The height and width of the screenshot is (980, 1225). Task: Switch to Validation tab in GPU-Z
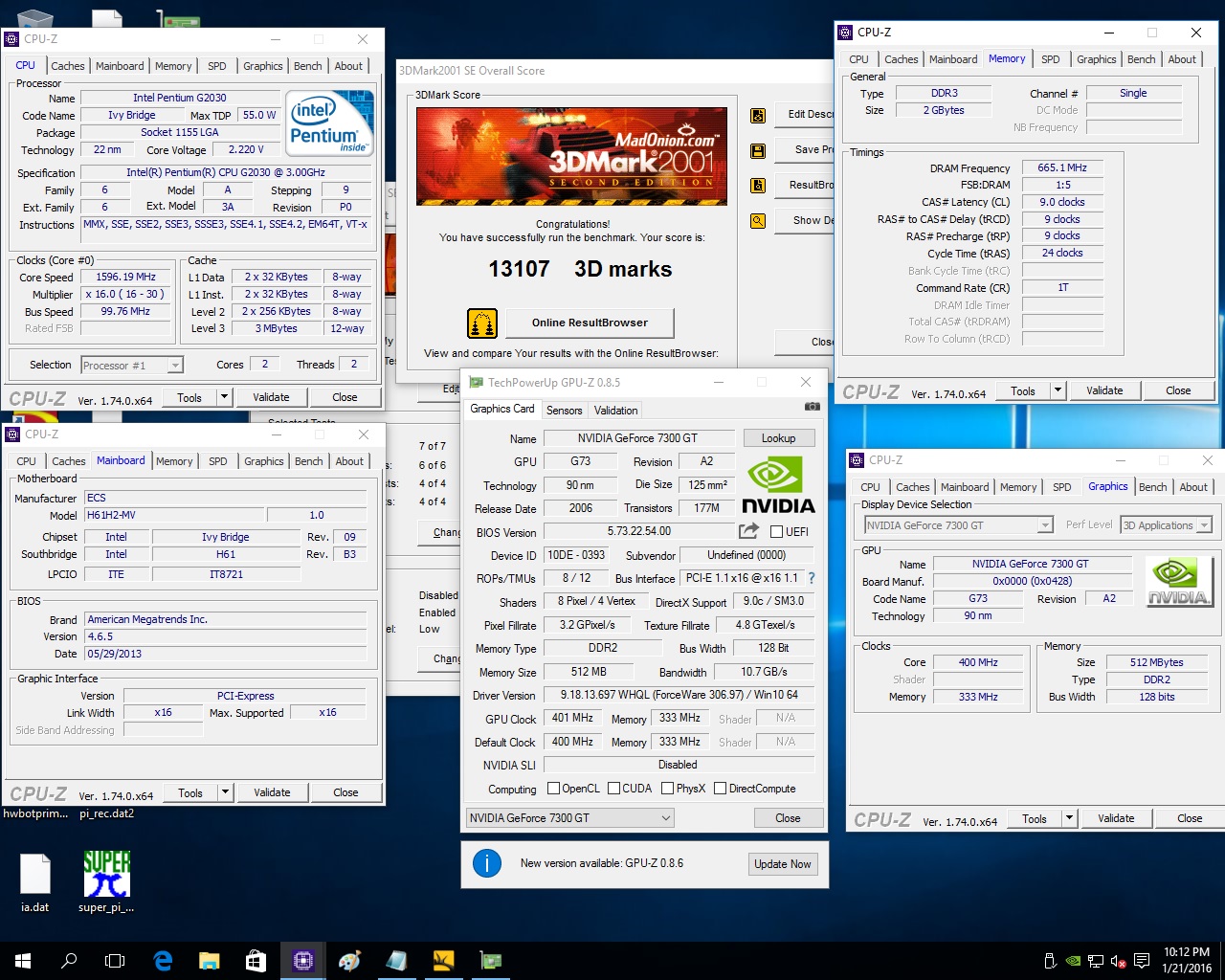pos(615,410)
